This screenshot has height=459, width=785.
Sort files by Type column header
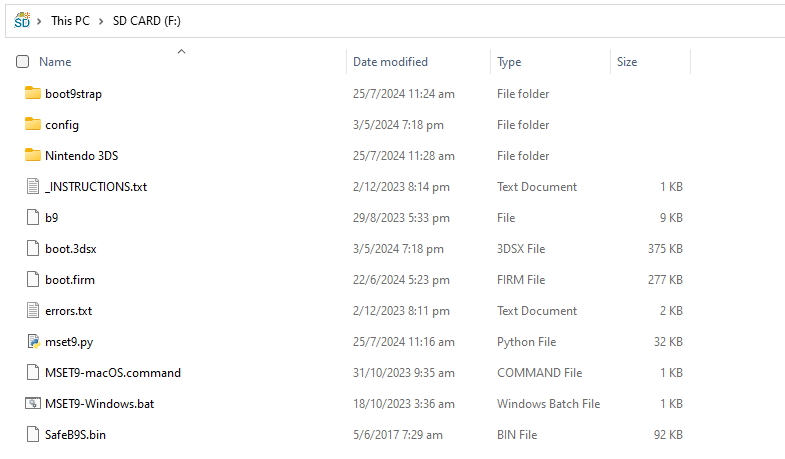coord(509,62)
